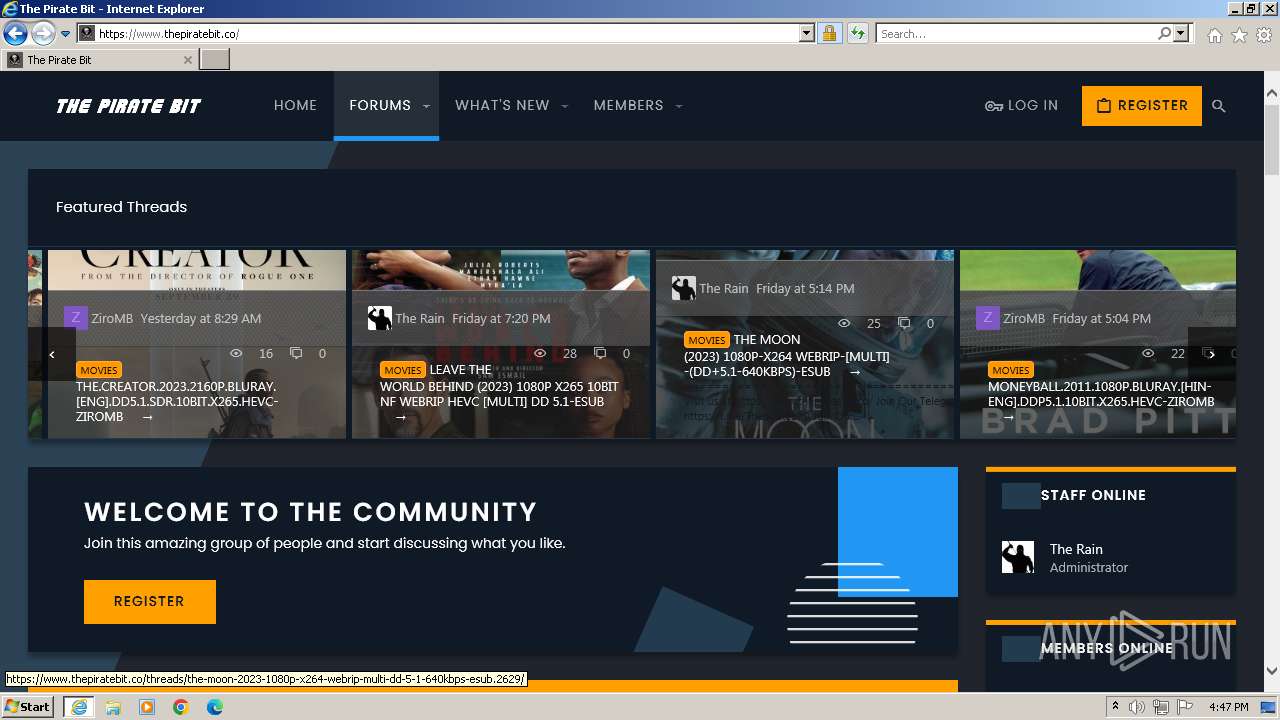Click The Pirate Bit site logo
This screenshot has width=1280, height=720.
pos(129,106)
